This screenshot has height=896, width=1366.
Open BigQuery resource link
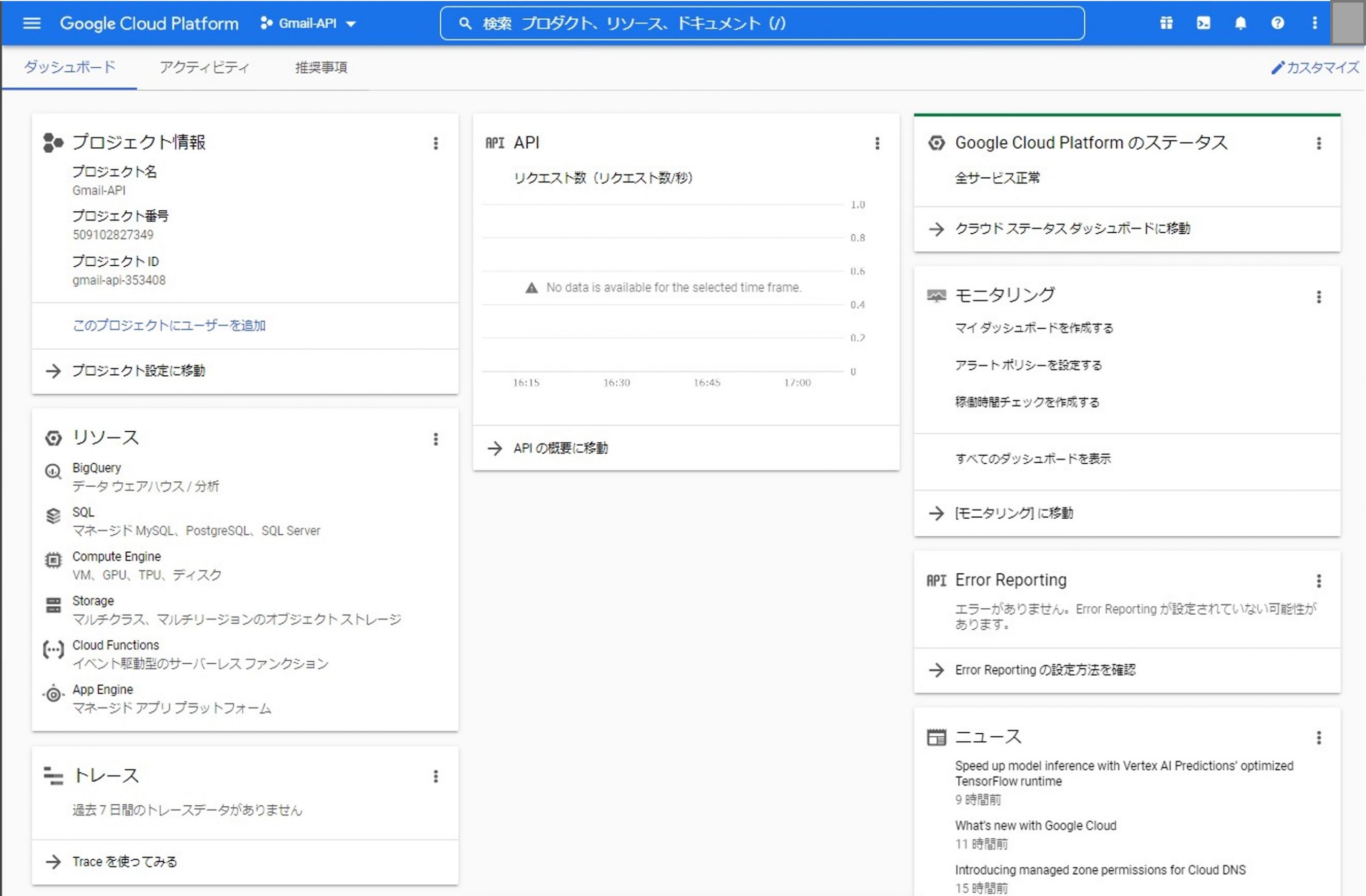(x=97, y=469)
